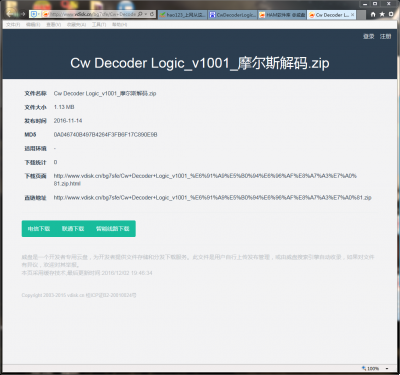Click the browser Forward arrow
The height and width of the screenshot is (375, 400).
tap(23, 14)
